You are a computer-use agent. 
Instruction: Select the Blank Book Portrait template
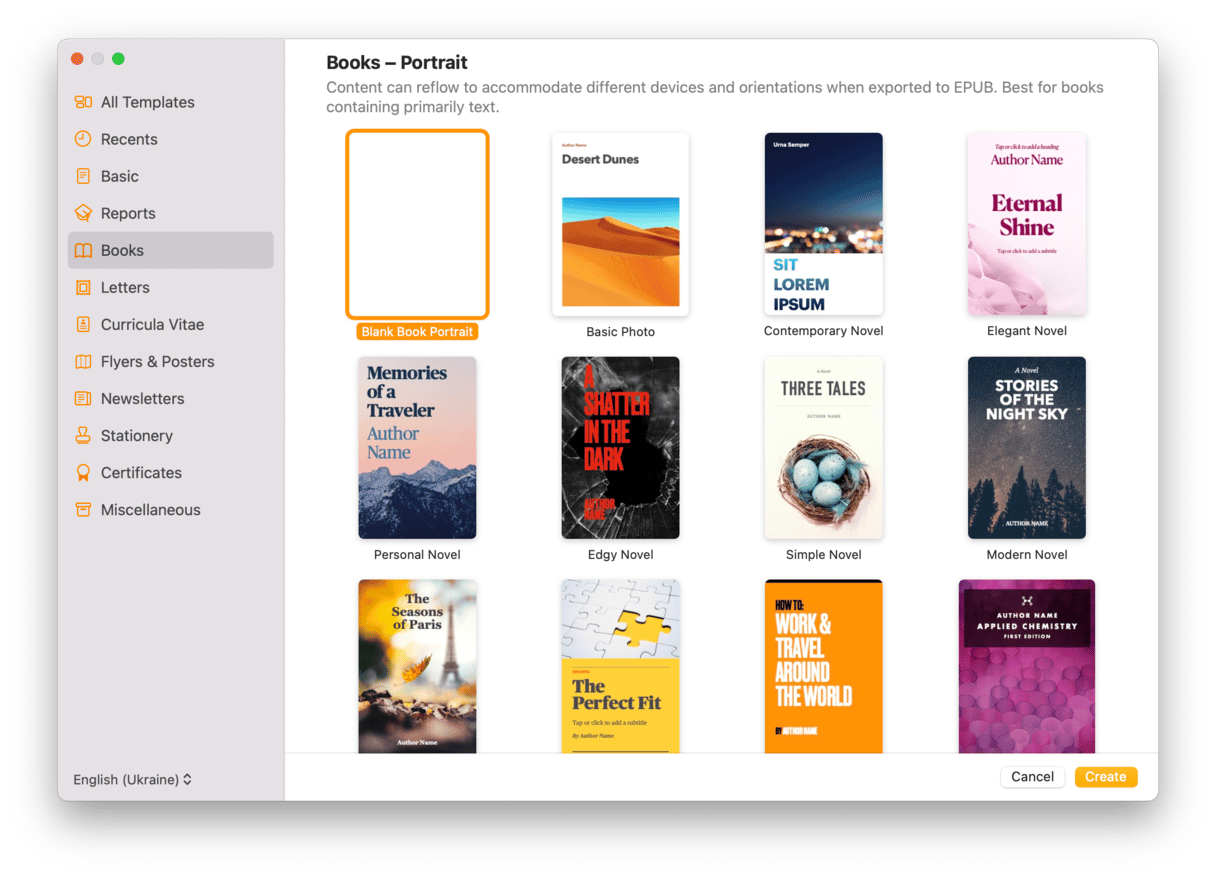click(x=417, y=224)
